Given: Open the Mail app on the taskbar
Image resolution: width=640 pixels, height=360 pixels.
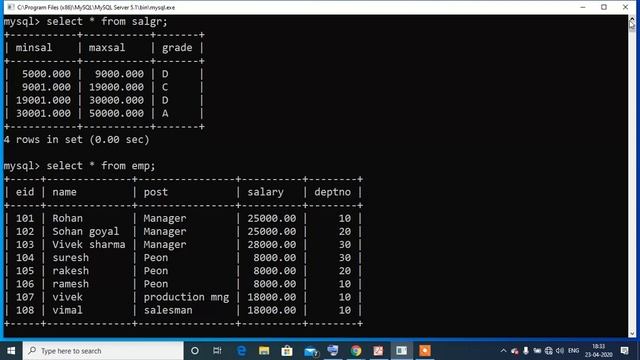Looking at the screenshot, I should tap(310, 351).
